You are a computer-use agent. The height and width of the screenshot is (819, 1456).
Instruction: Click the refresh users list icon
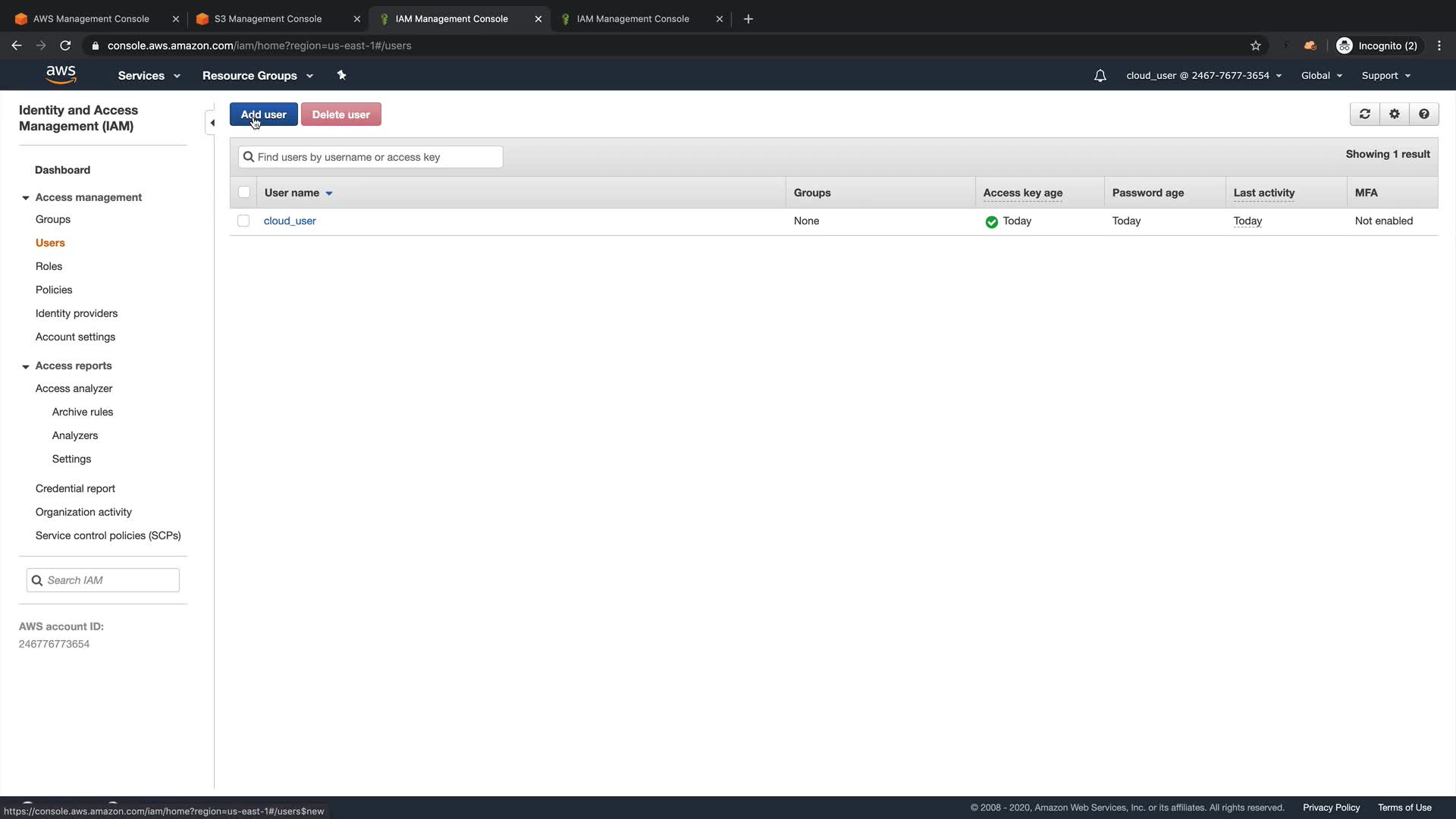[x=1364, y=114]
